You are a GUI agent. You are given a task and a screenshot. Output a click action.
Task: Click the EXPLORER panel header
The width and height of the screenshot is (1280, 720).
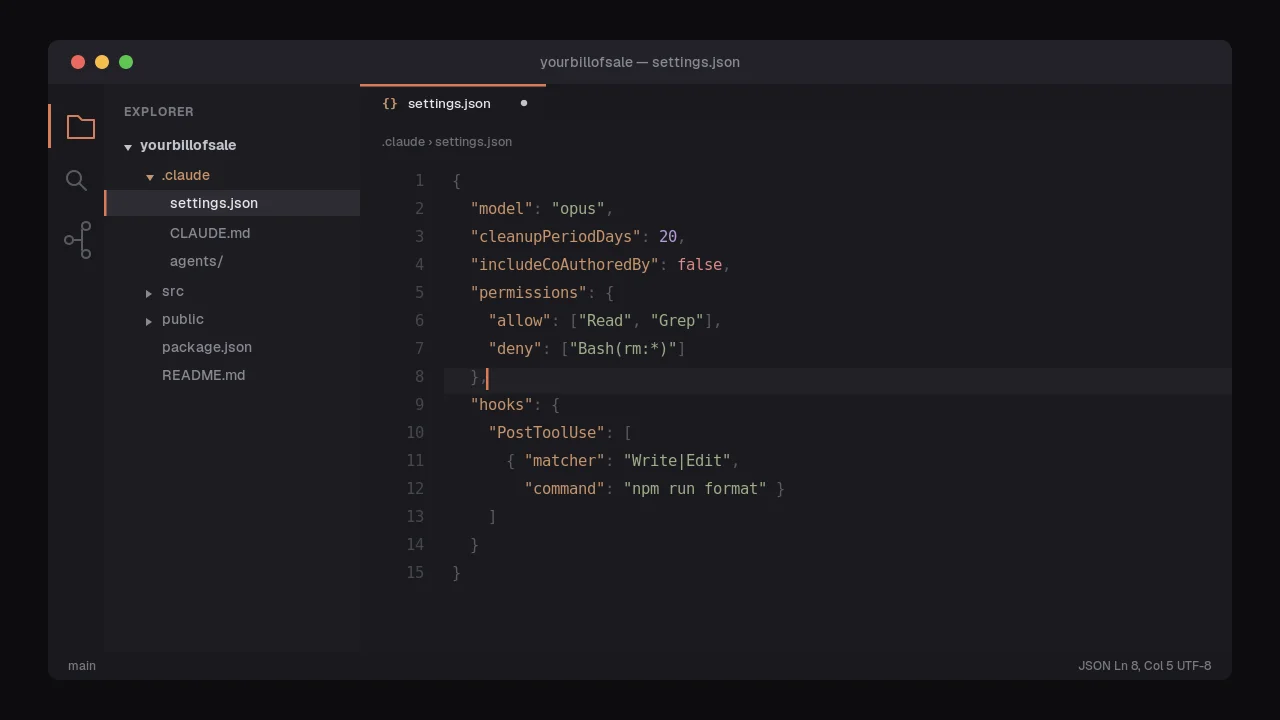159,112
